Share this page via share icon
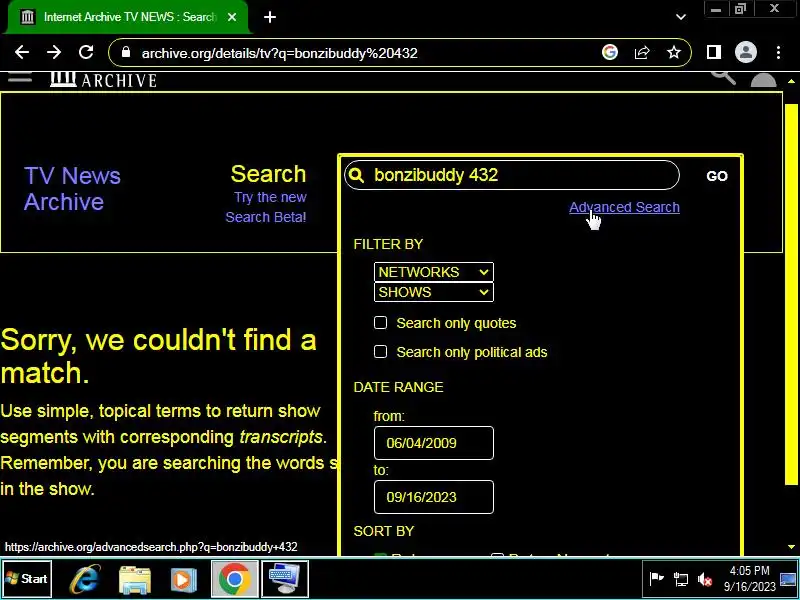The height and width of the screenshot is (600, 800). point(642,52)
